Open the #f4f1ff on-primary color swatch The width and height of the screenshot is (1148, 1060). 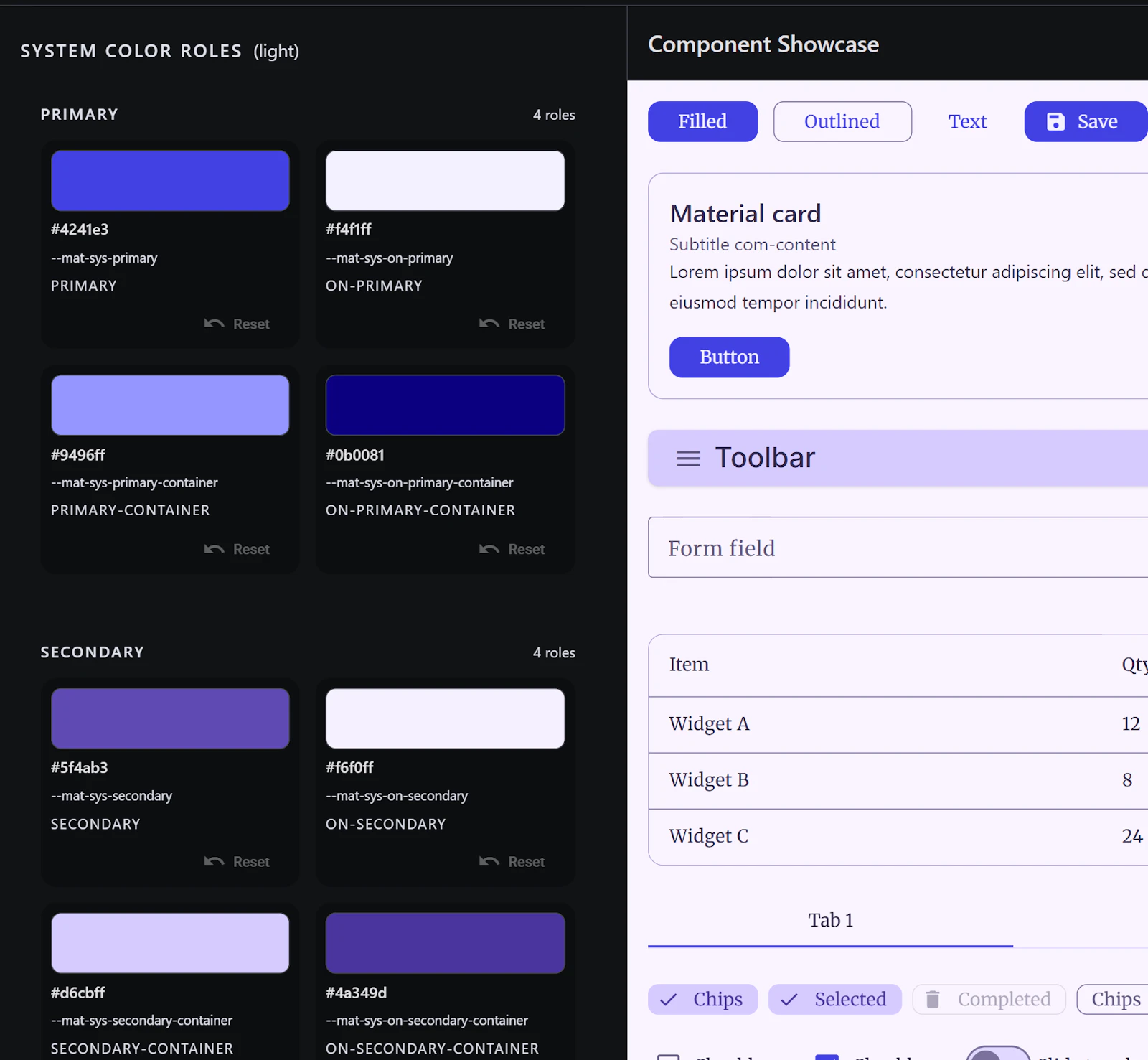pyautogui.click(x=445, y=181)
